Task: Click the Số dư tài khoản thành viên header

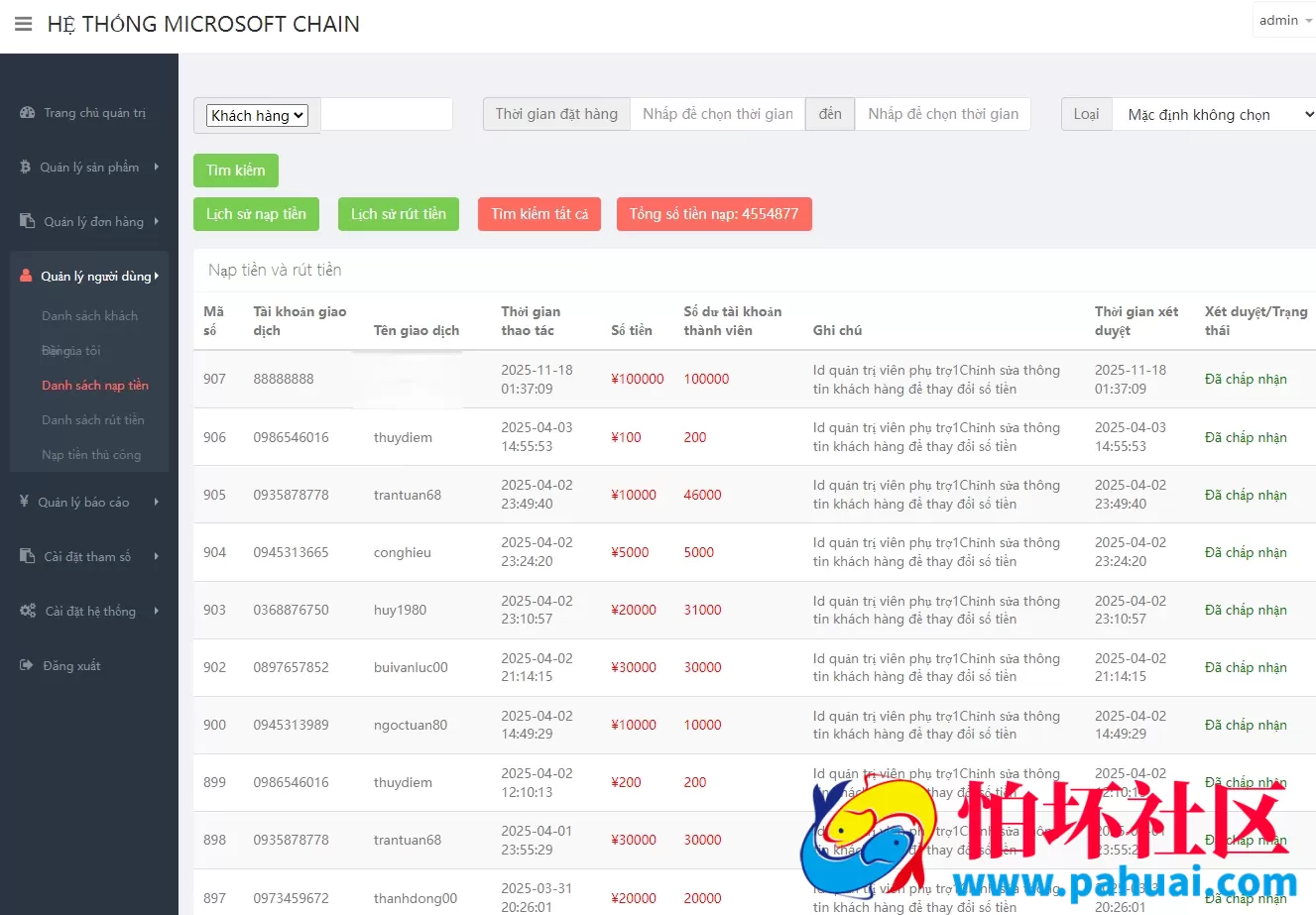Action: (733, 321)
